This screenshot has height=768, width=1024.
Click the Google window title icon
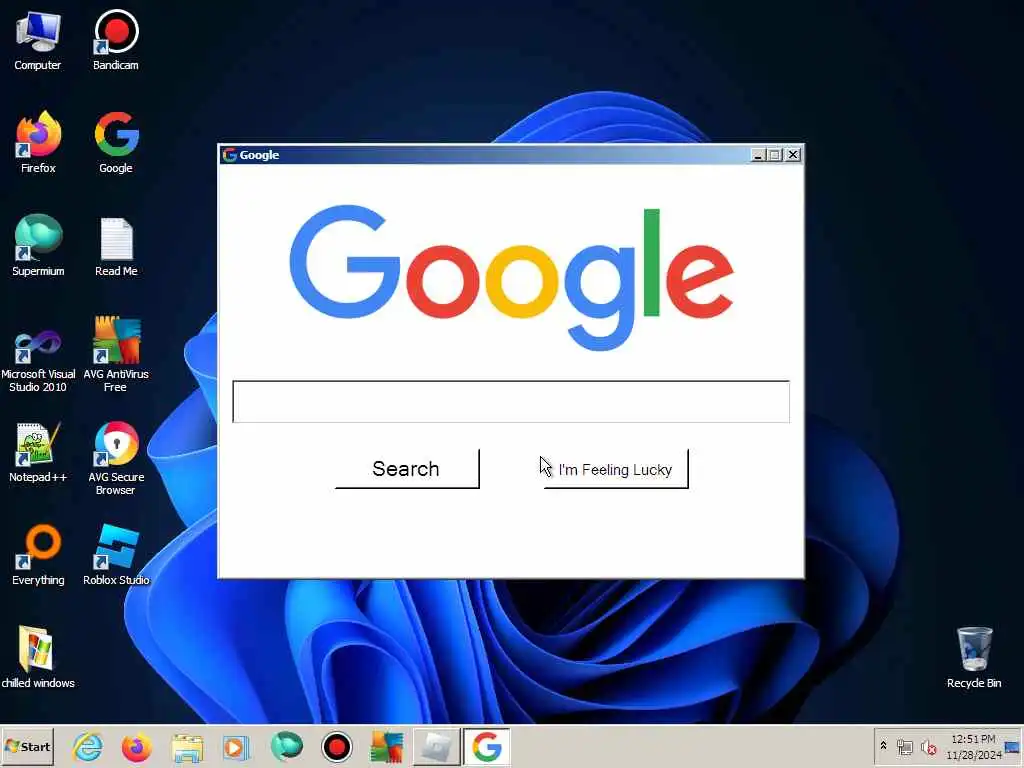pos(229,155)
